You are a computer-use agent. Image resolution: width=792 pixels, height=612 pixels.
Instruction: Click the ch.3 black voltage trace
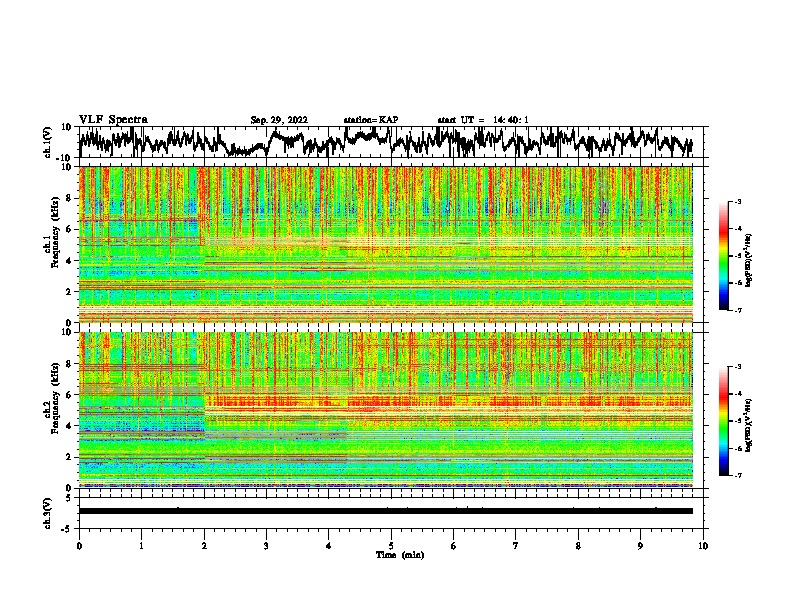click(x=386, y=511)
